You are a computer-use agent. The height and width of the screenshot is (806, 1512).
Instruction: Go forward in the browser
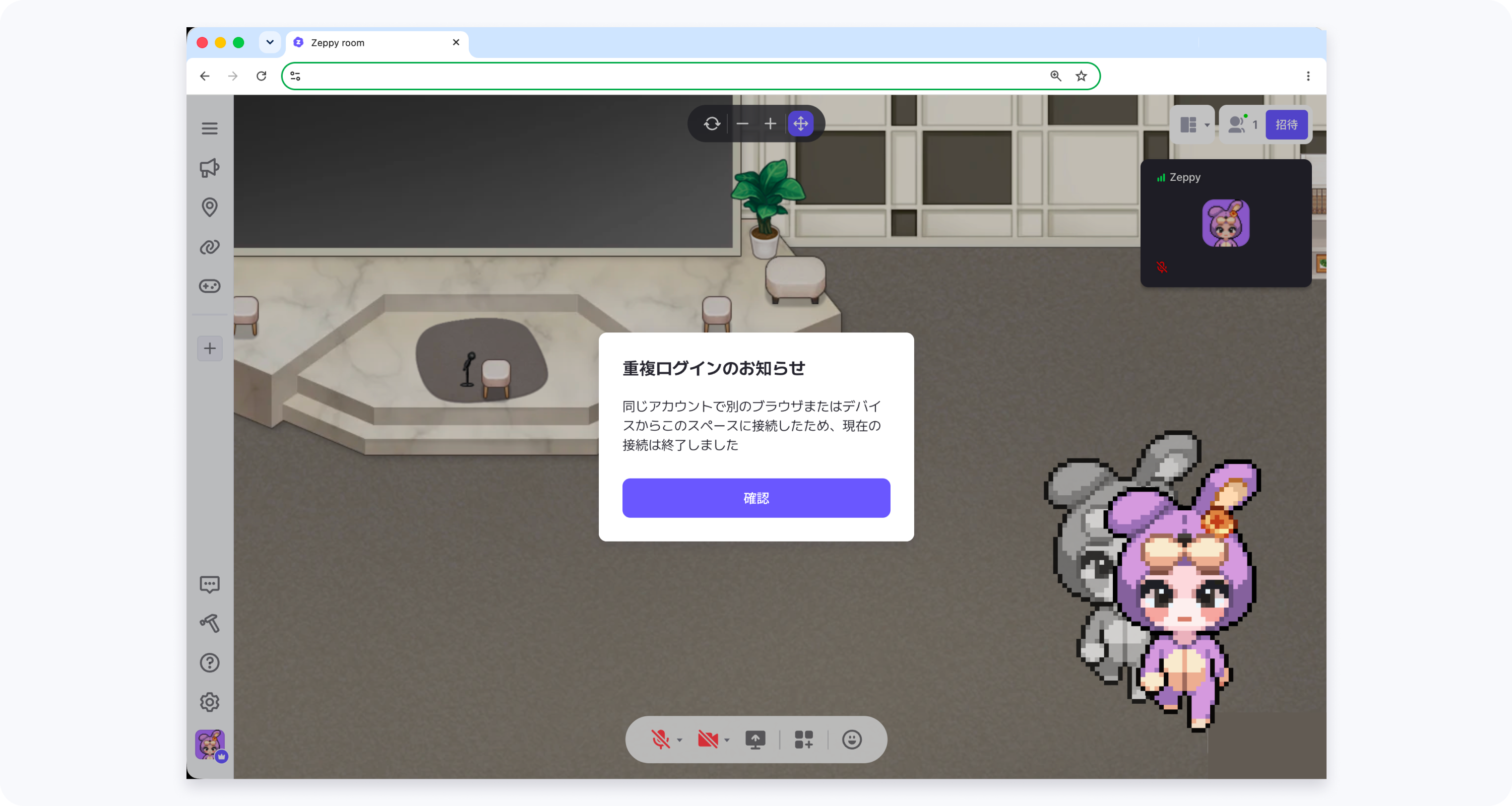click(x=233, y=76)
